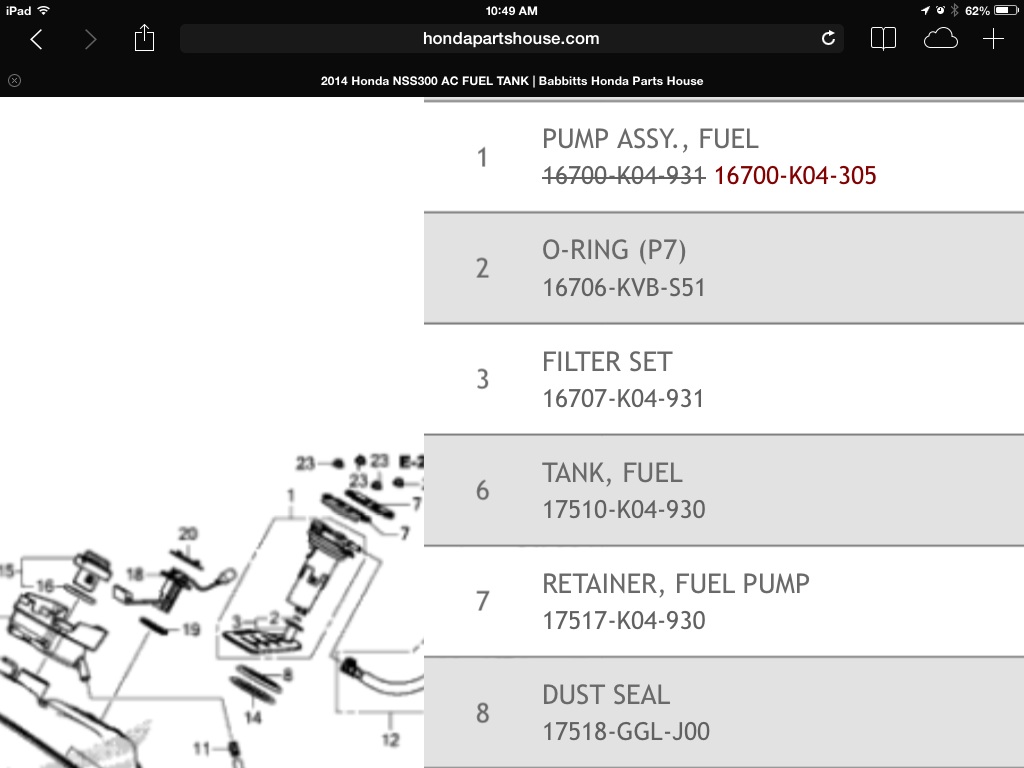This screenshot has width=1024, height=768.
Task: Tap the hondapartshouse.com address field
Action: point(511,39)
